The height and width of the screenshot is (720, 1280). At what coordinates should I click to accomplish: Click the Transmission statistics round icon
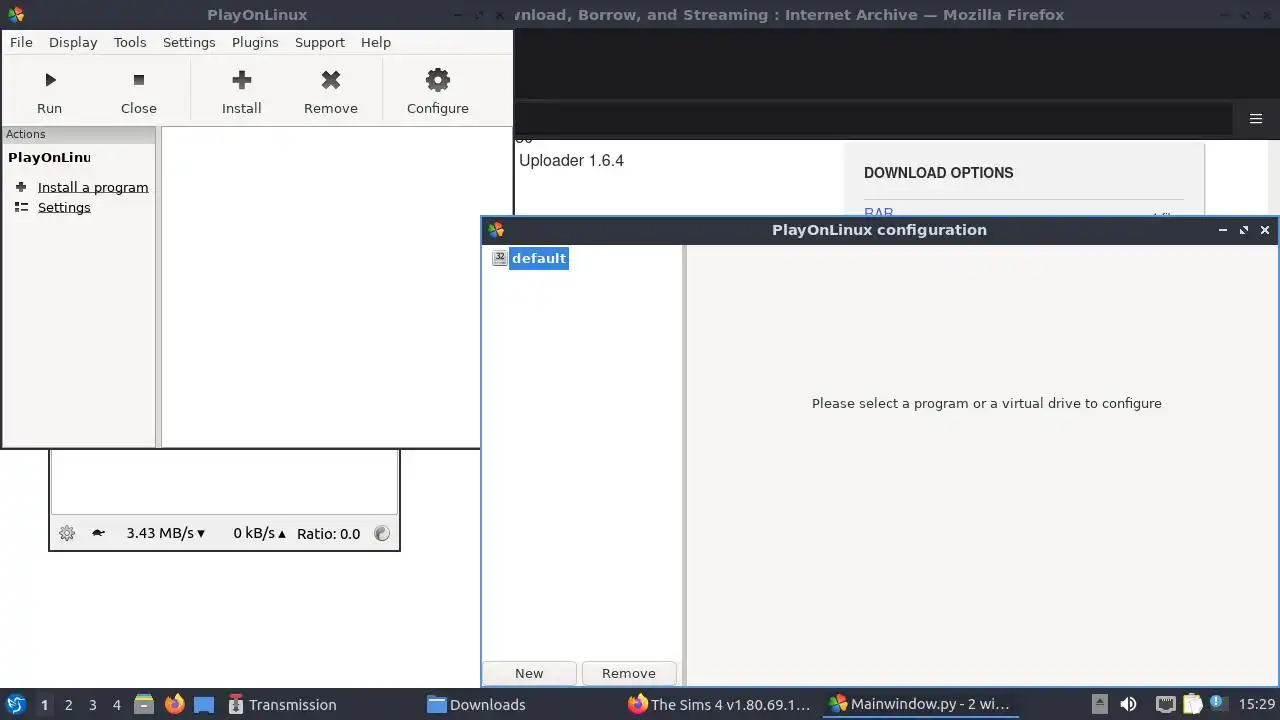coord(382,533)
